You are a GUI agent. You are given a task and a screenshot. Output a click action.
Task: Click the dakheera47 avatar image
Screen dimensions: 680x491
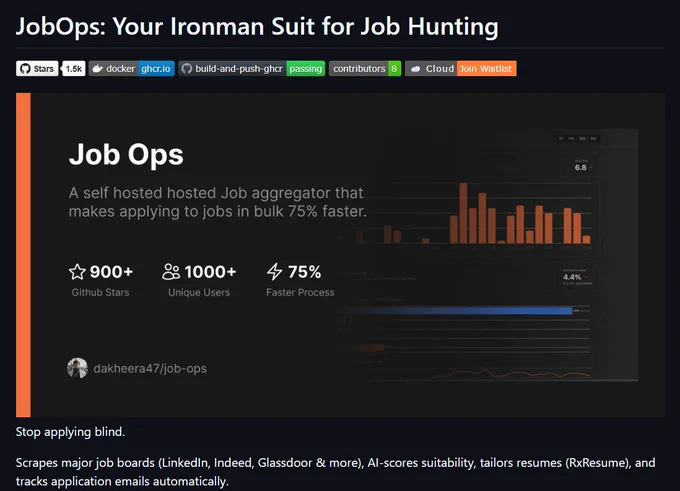click(78, 368)
